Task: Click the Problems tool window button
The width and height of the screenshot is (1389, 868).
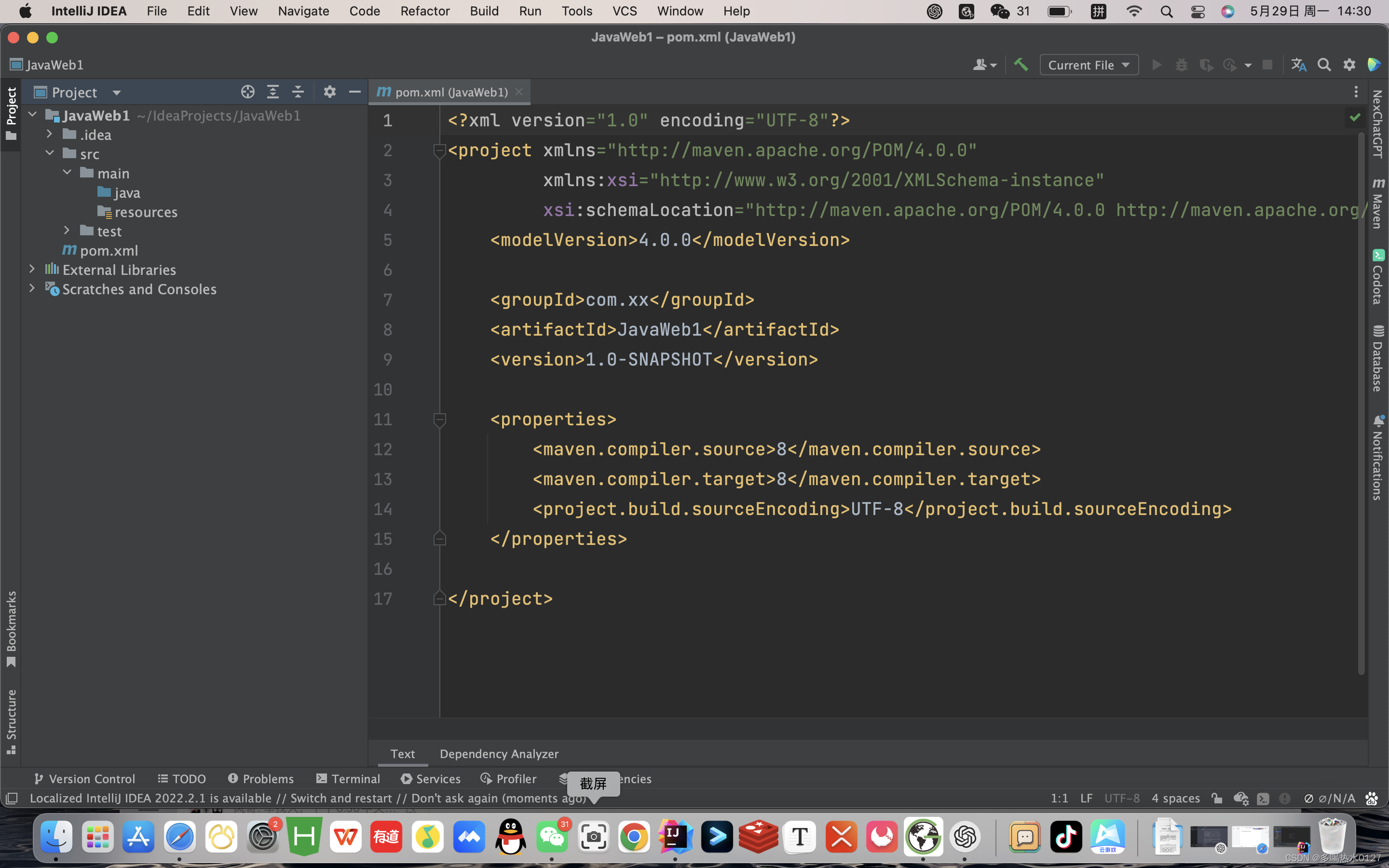Action: tap(261, 778)
